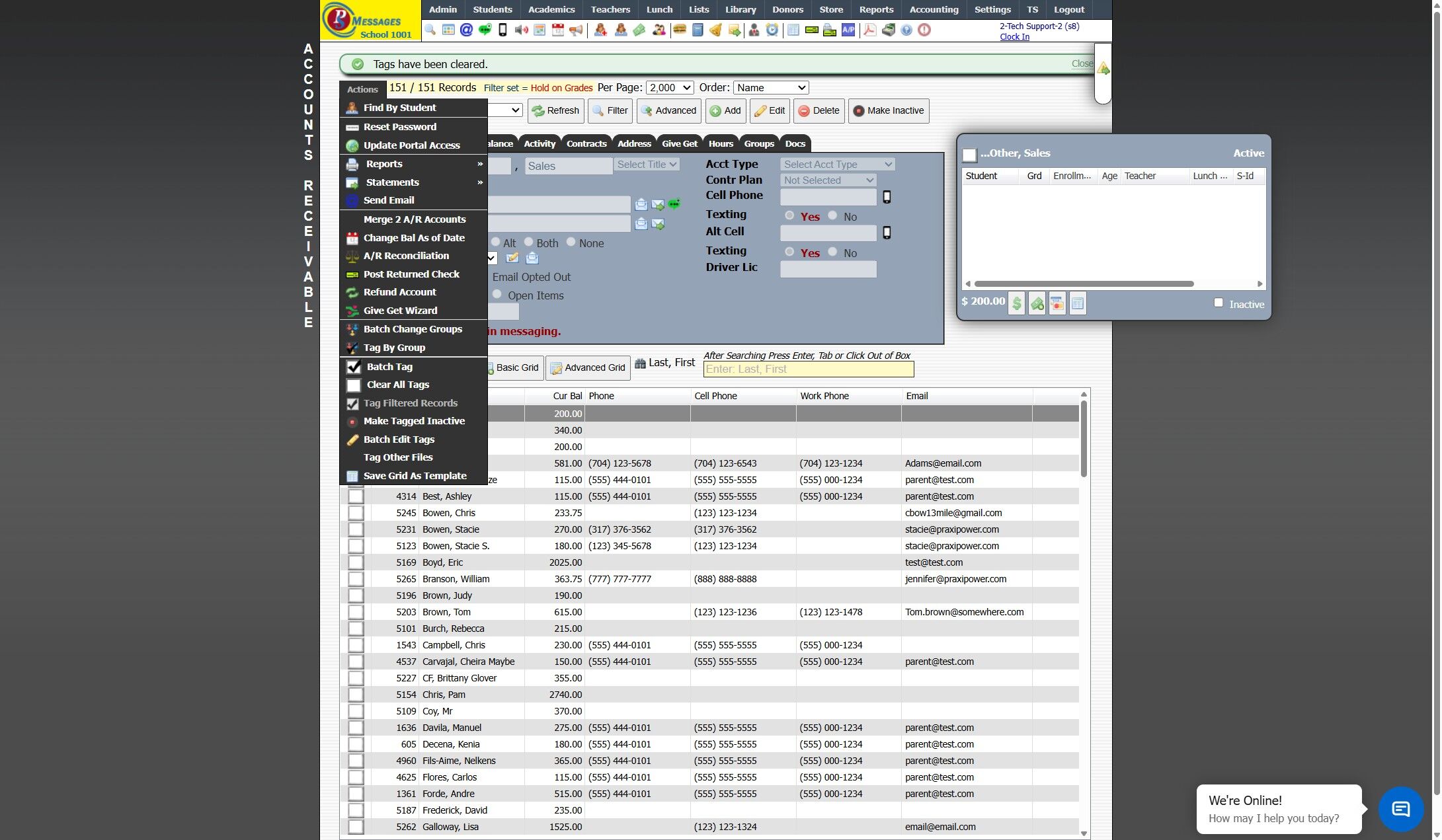This screenshot has height=840, width=1442.
Task: Expand the Select Acct Type dropdown
Action: (837, 164)
